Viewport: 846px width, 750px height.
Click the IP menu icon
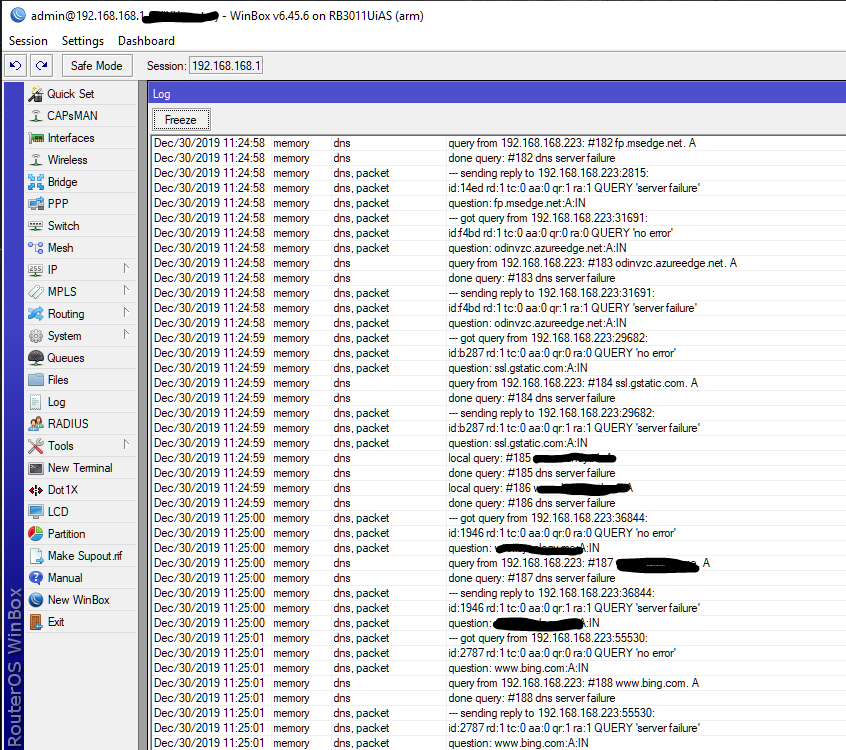36,270
